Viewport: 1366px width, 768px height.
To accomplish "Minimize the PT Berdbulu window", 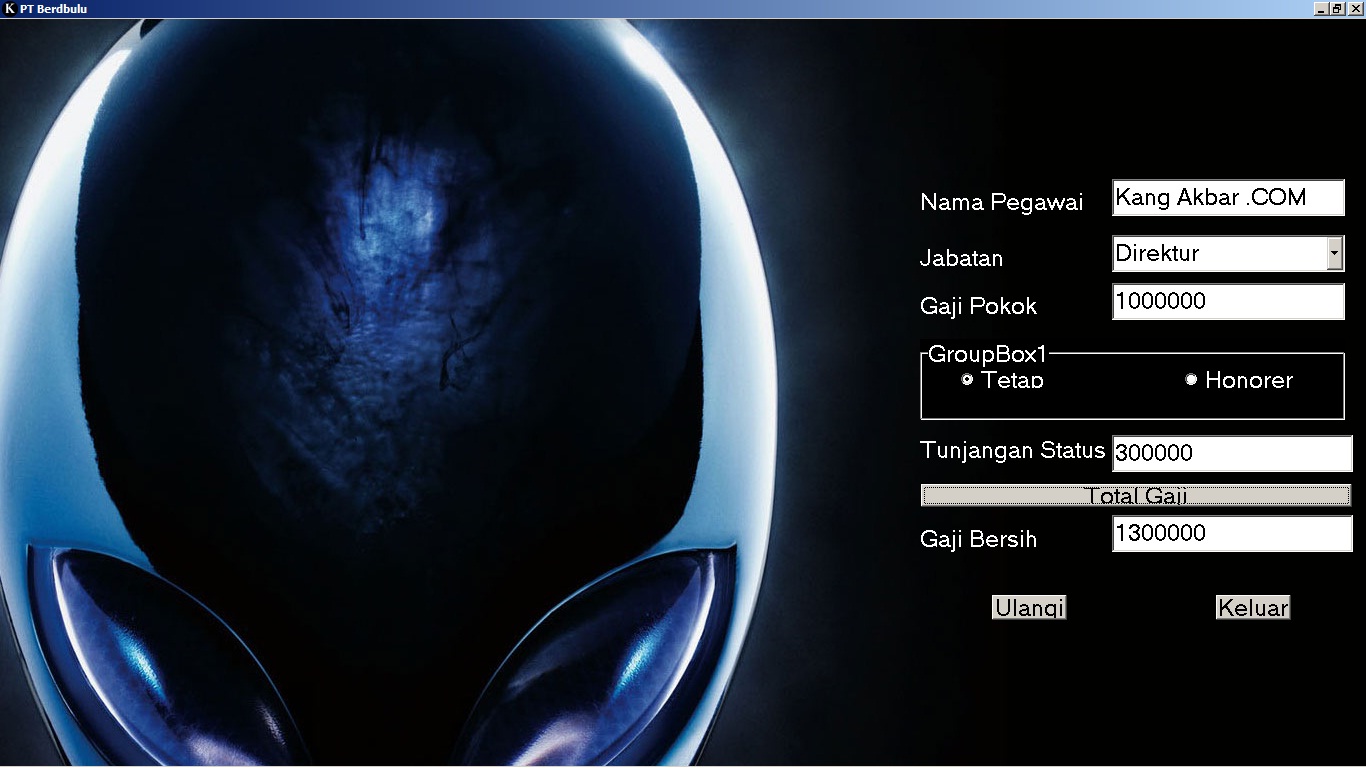I will pyautogui.click(x=1322, y=8).
